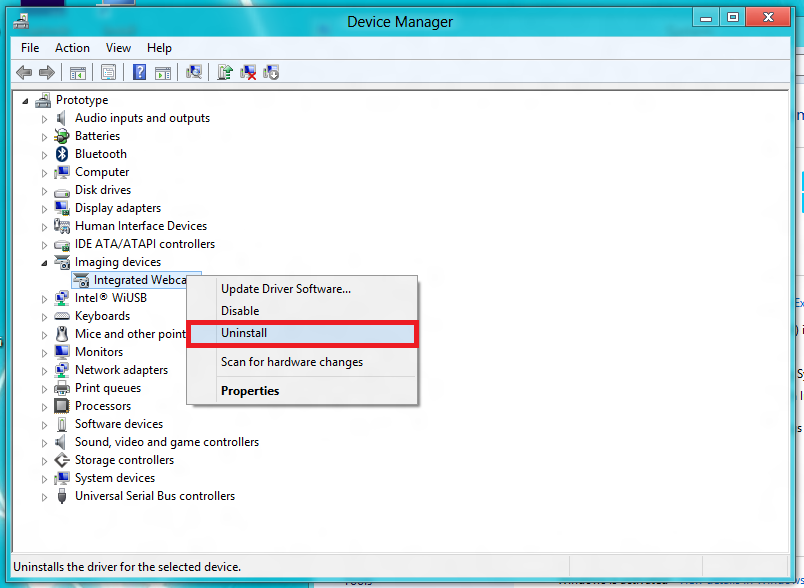The height and width of the screenshot is (588, 804).
Task: Click the Processors chip icon
Action: 62,406
